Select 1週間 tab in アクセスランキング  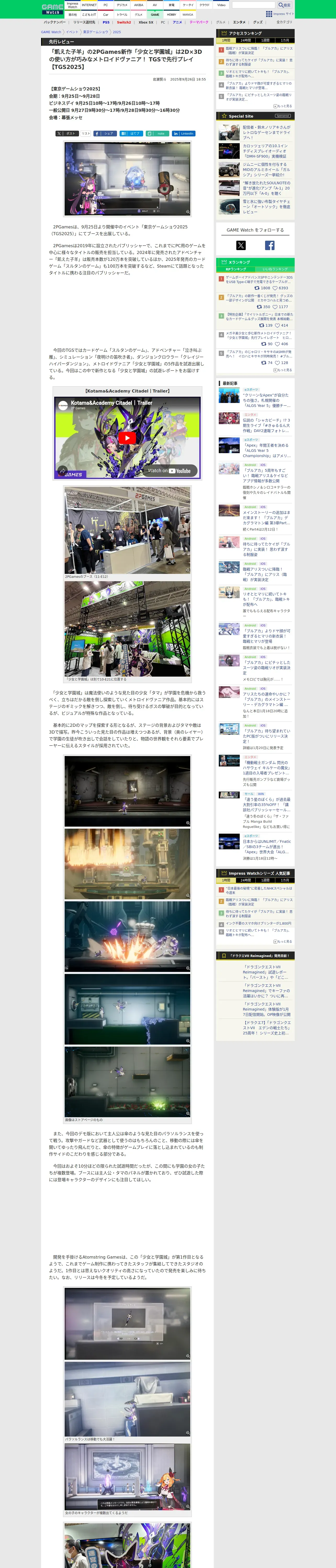(265, 40)
